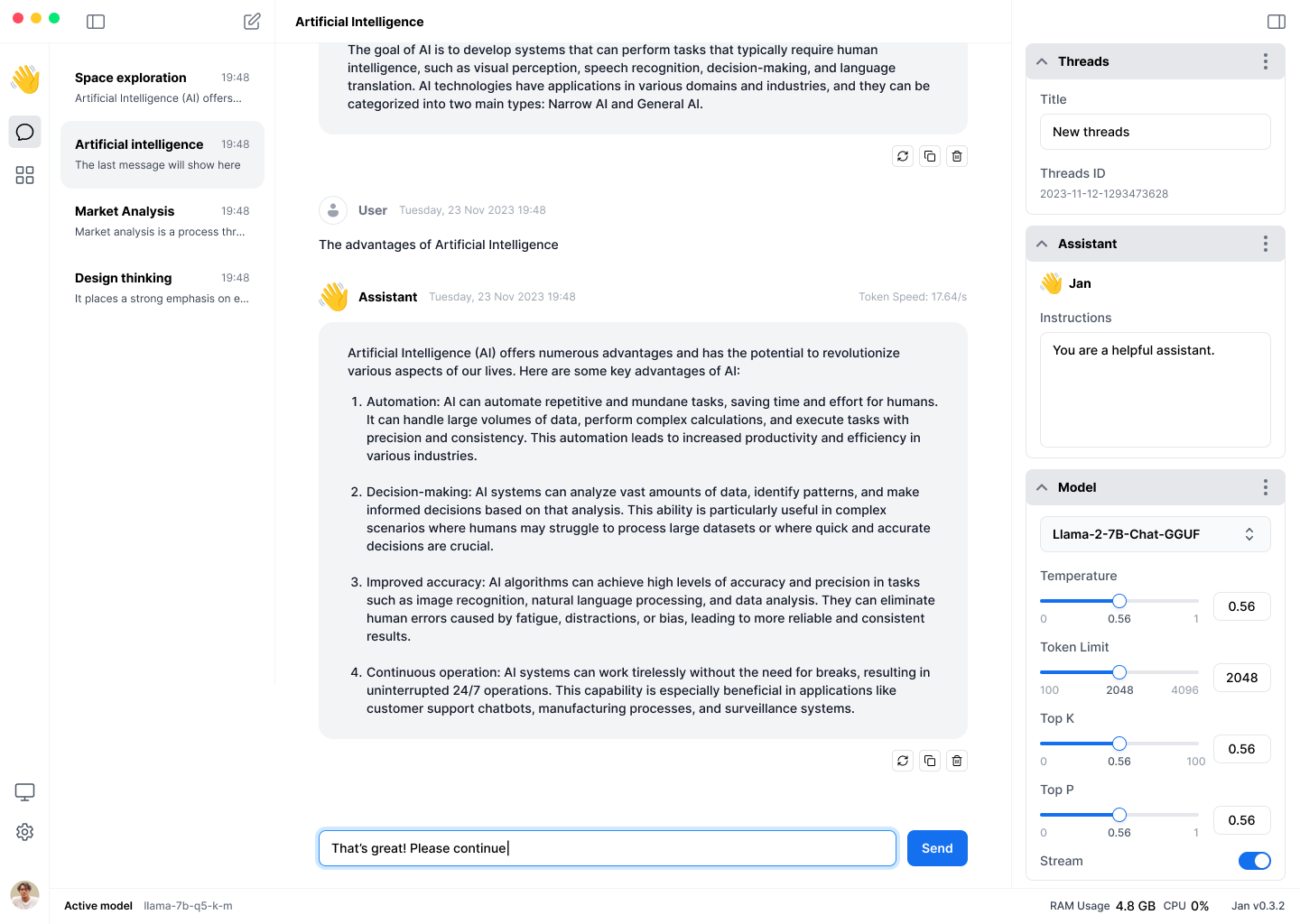
Task: Toggle the right sidebar panel icon
Action: [x=1276, y=22]
